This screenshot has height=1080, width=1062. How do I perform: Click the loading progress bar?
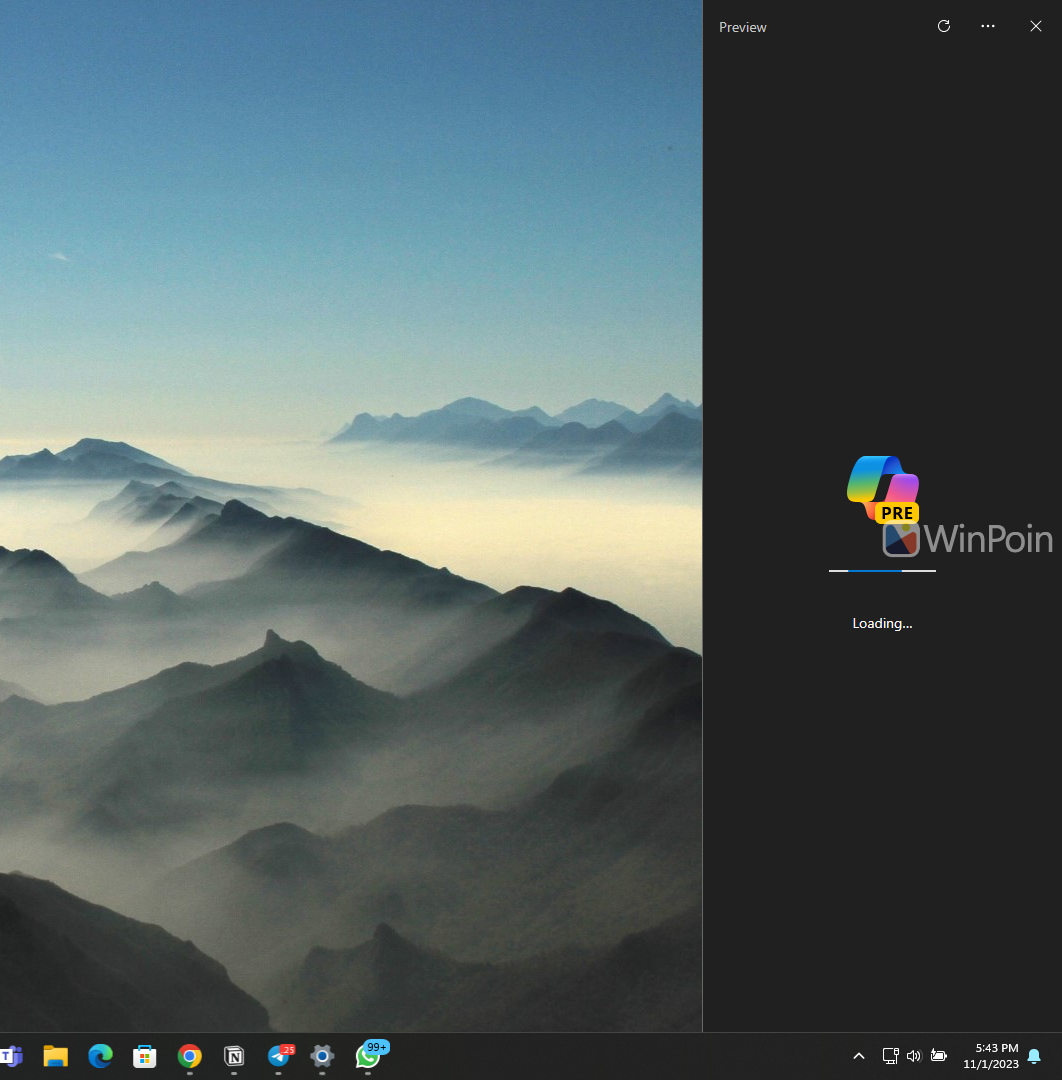(x=882, y=571)
